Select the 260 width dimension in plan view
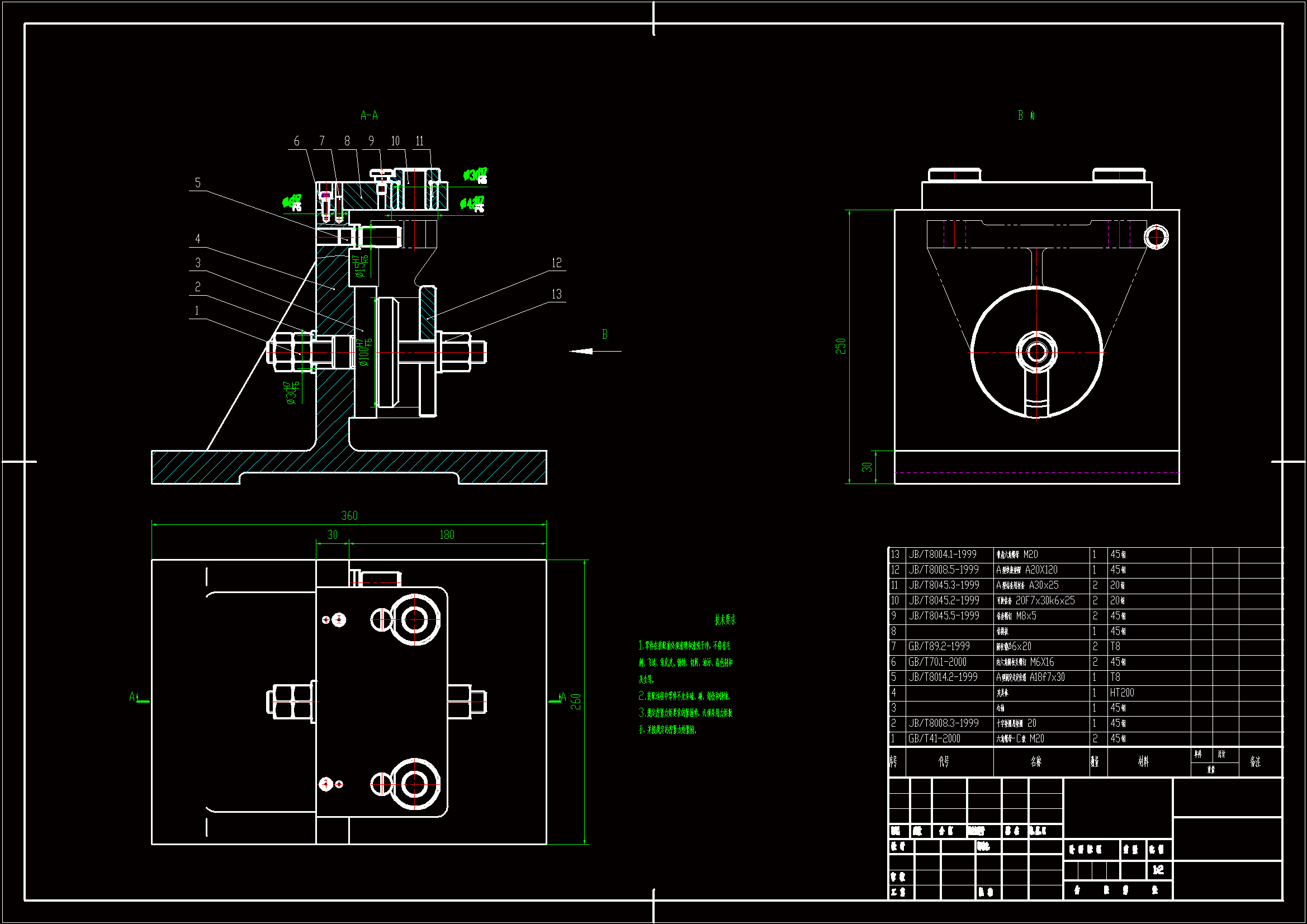 [576, 702]
